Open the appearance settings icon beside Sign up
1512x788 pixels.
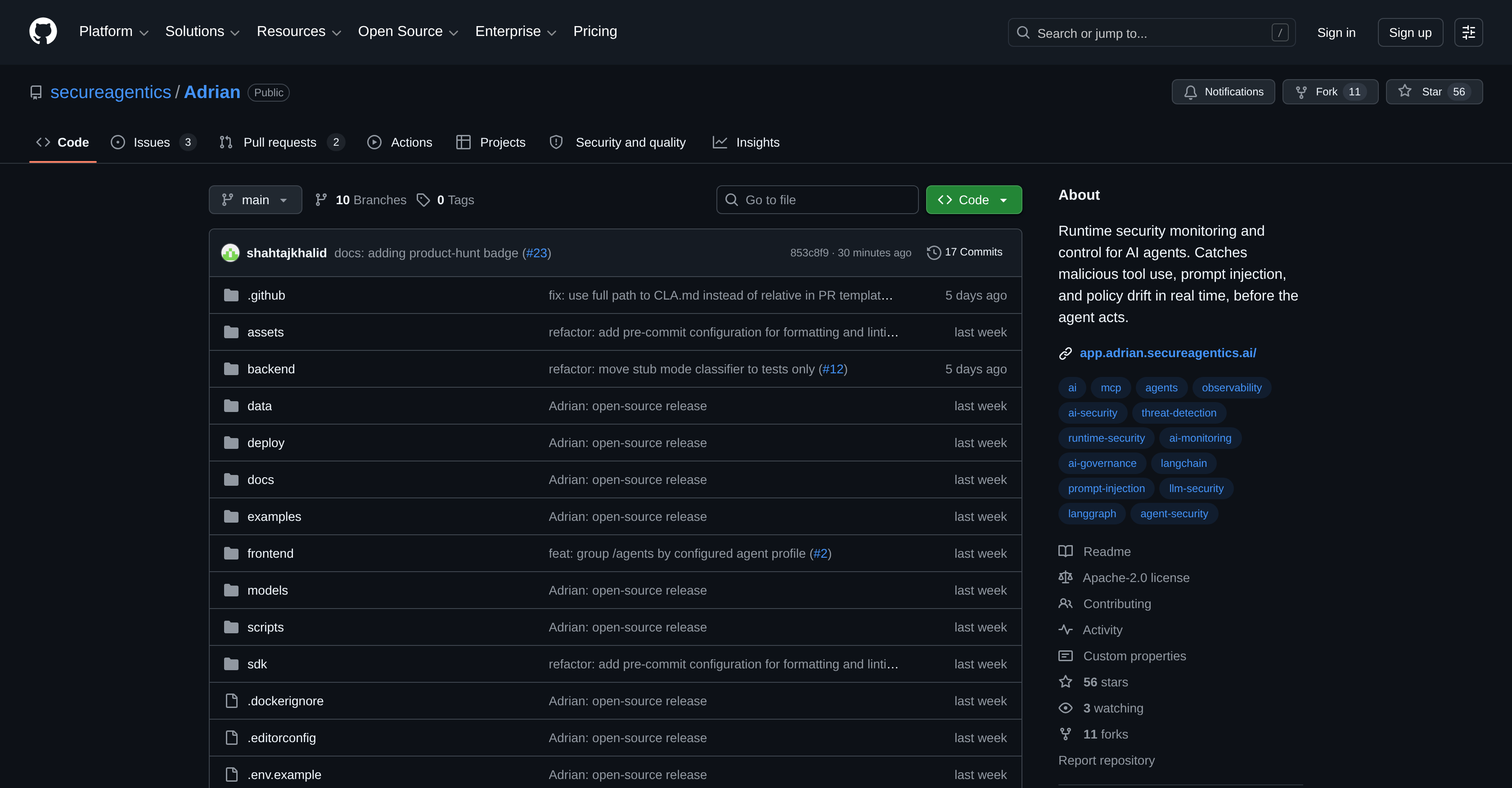[x=1468, y=32]
